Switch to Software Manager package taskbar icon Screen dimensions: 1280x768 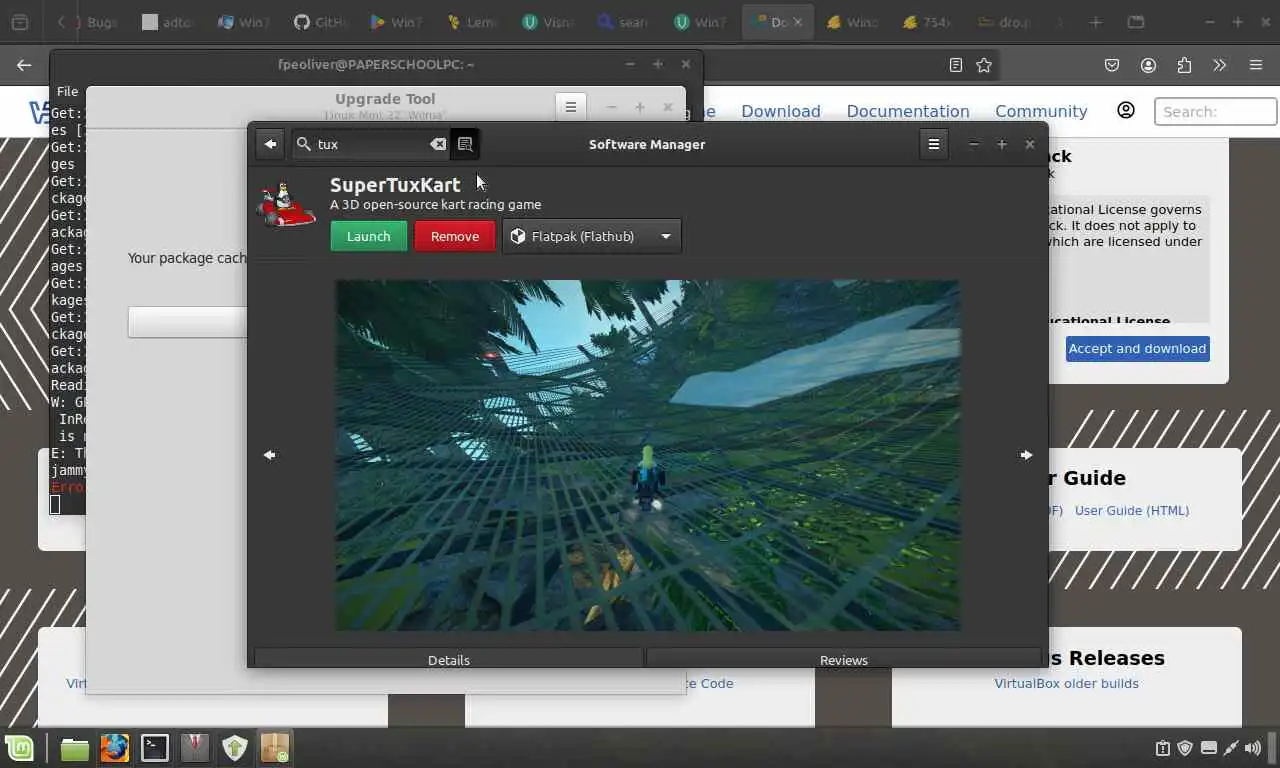tap(275, 748)
